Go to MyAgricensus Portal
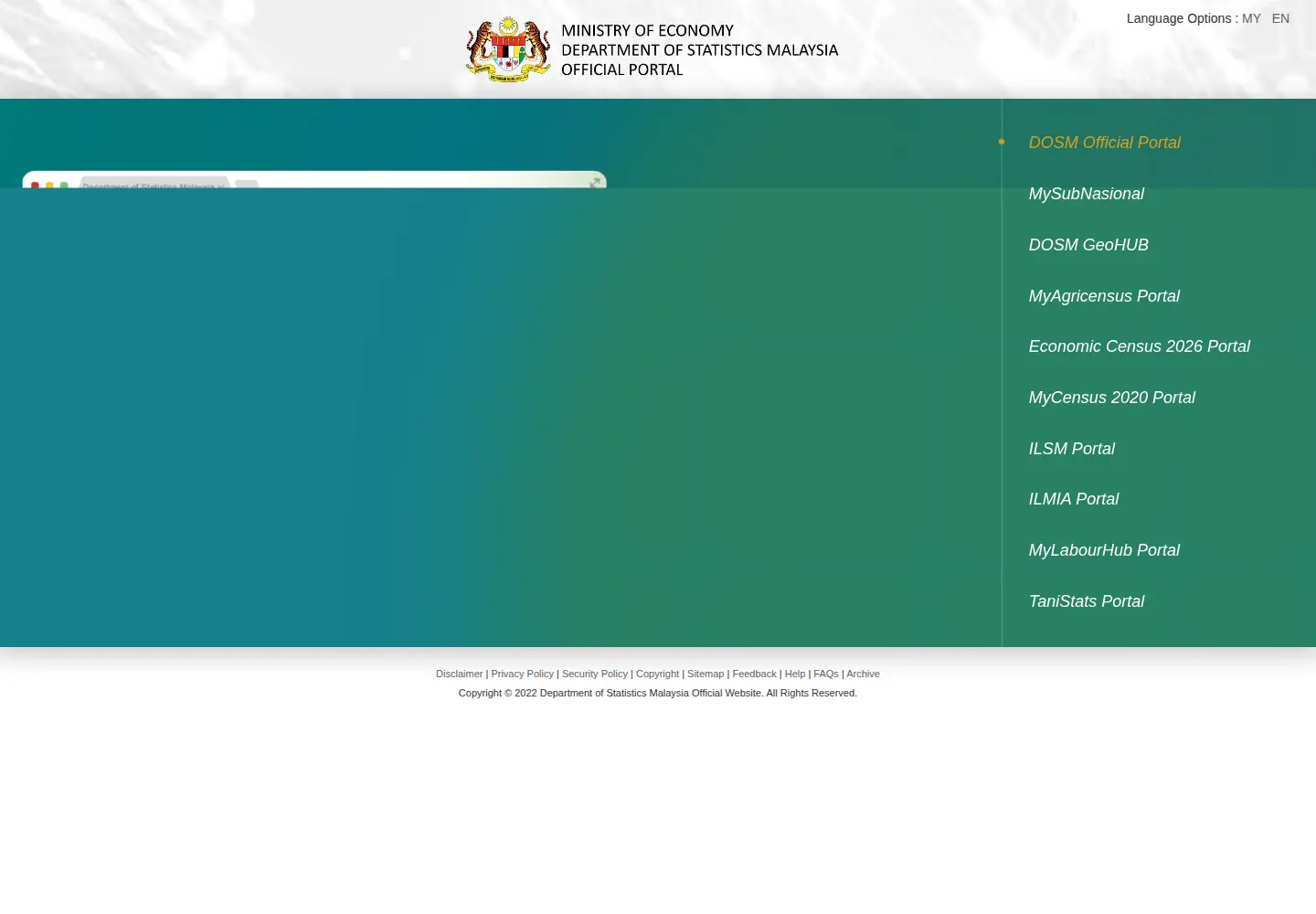Image resolution: width=1316 pixels, height=914 pixels. point(1104,296)
